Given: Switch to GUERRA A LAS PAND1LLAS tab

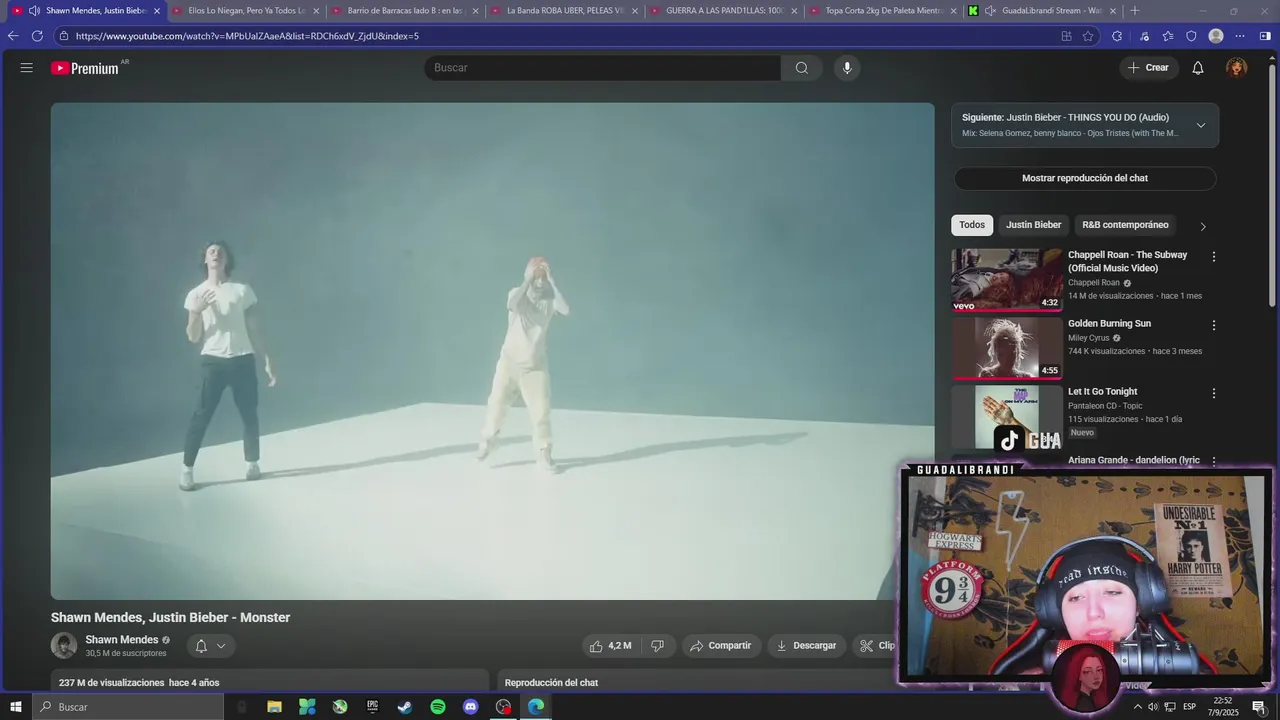Looking at the screenshot, I should [723, 11].
